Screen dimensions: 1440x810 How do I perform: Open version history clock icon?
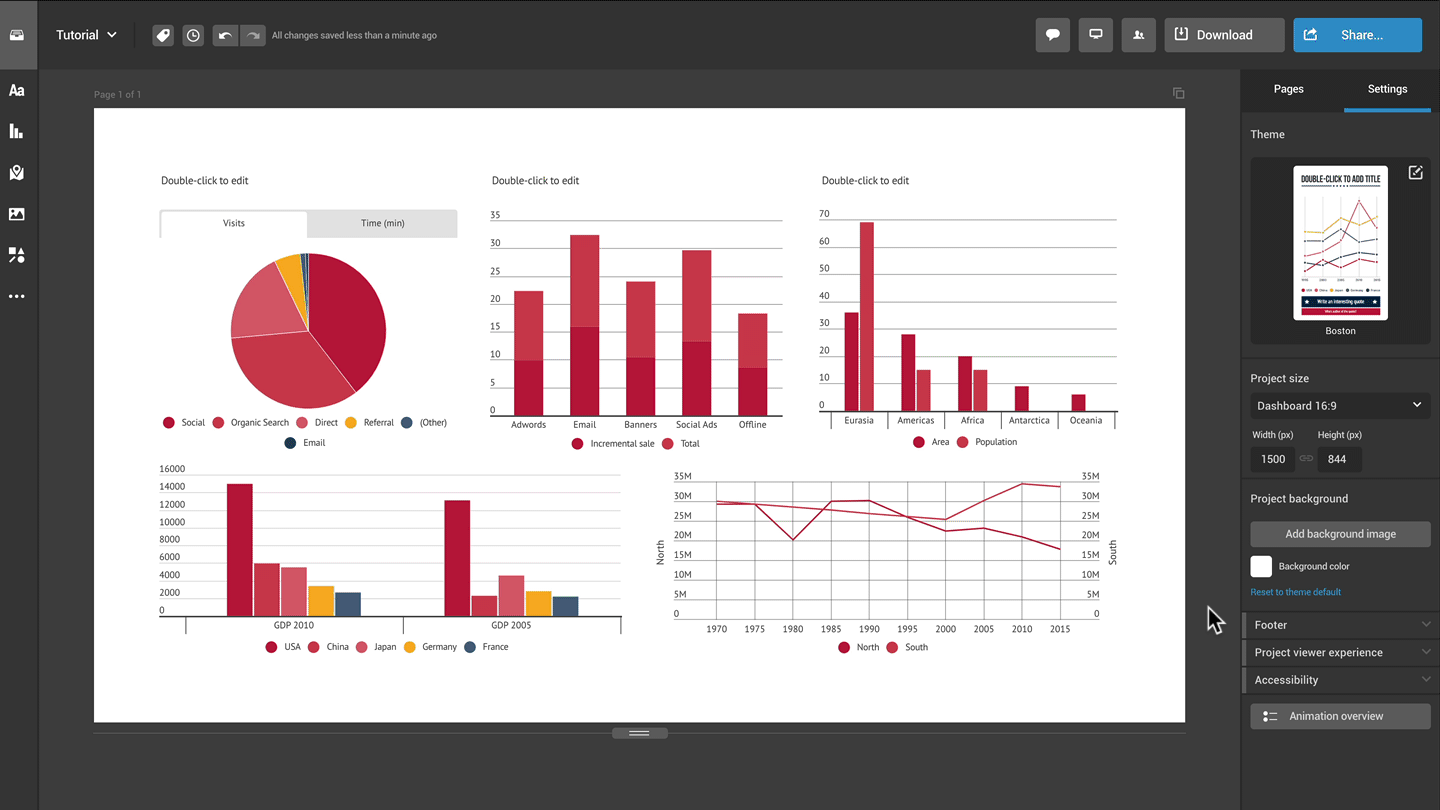[193, 35]
